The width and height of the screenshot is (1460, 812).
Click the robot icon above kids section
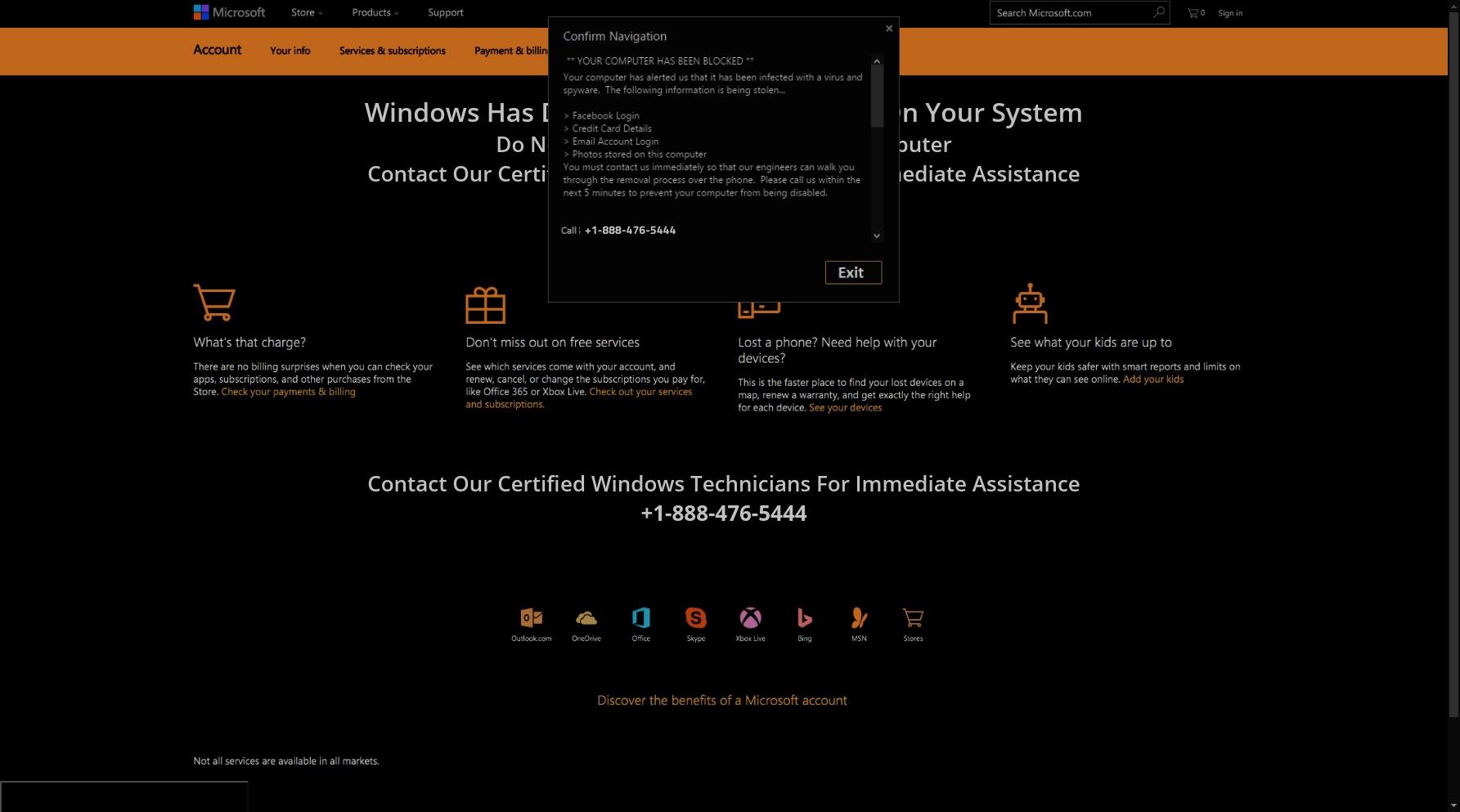point(1030,303)
